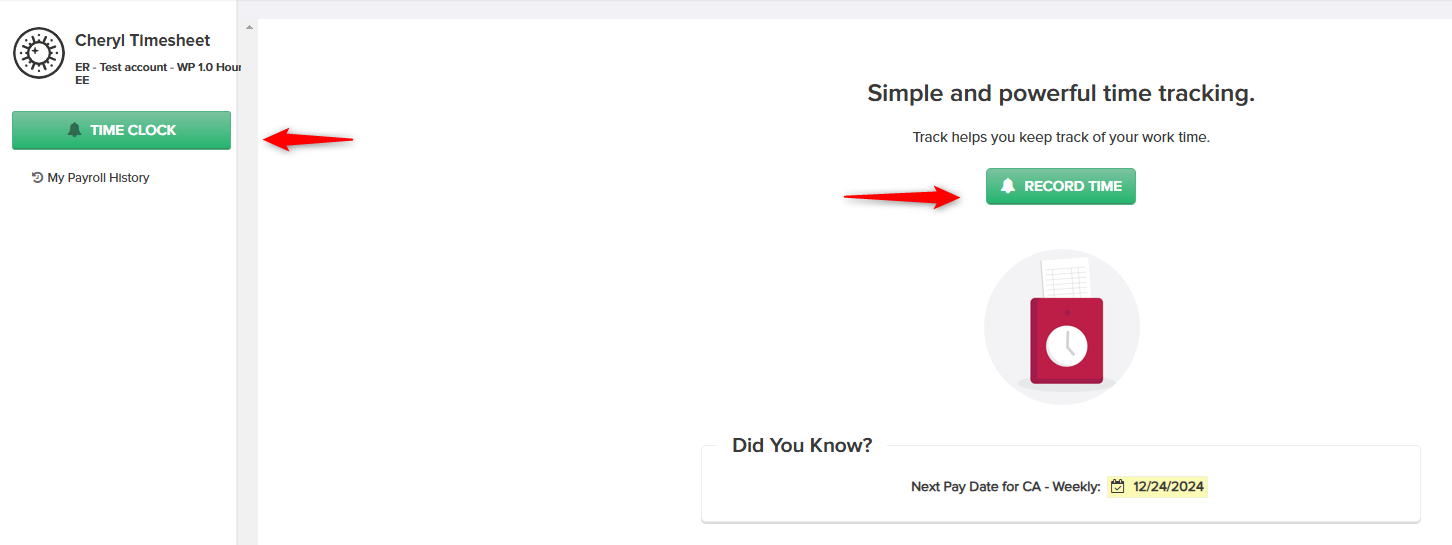Click the sidebar vertical scrollbar track
The width and height of the screenshot is (1452, 545).
(249, 290)
